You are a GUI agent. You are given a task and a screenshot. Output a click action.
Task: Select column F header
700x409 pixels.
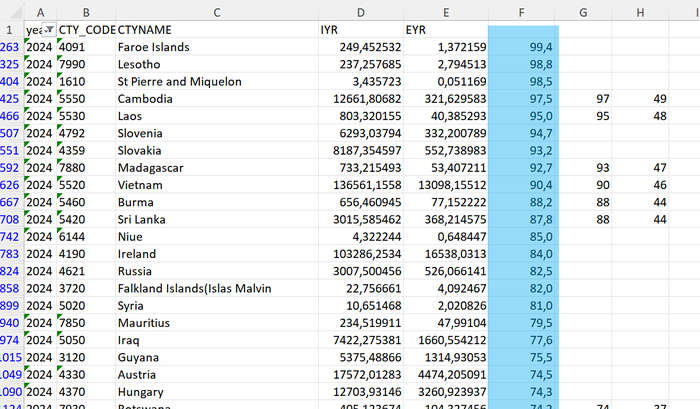pos(522,11)
